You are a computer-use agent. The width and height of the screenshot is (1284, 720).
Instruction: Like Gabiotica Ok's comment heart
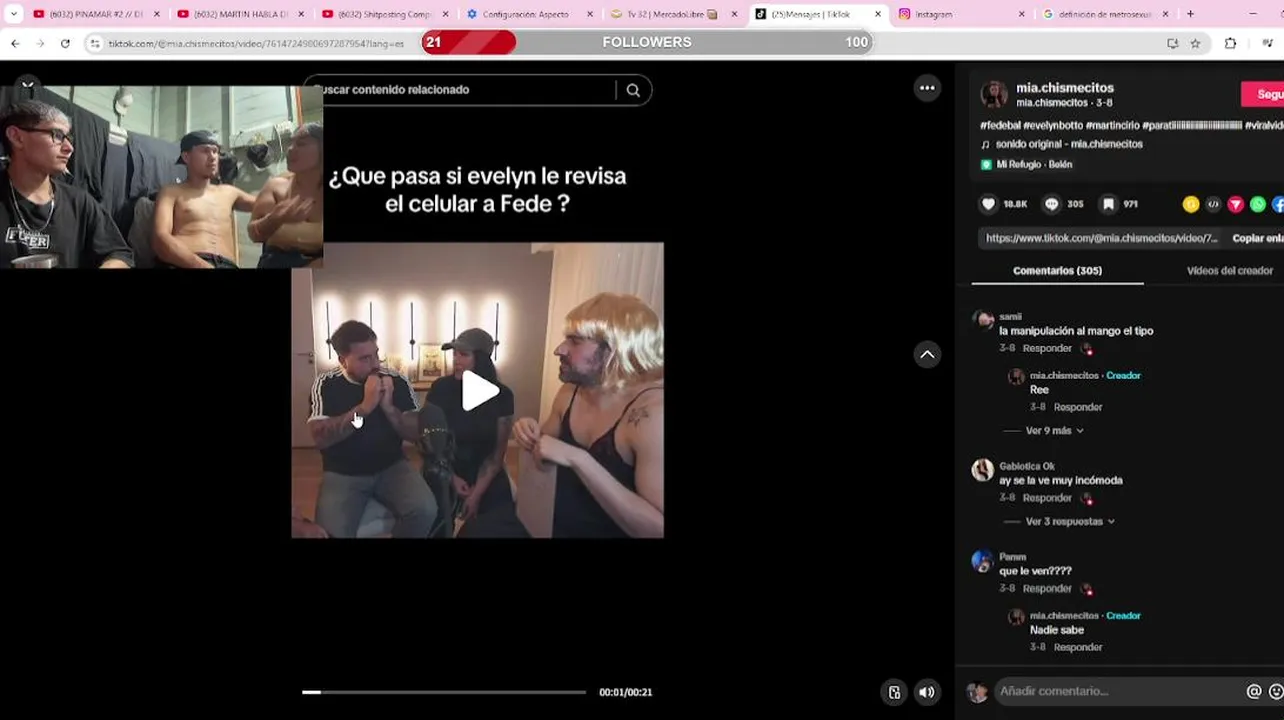tap(1087, 498)
